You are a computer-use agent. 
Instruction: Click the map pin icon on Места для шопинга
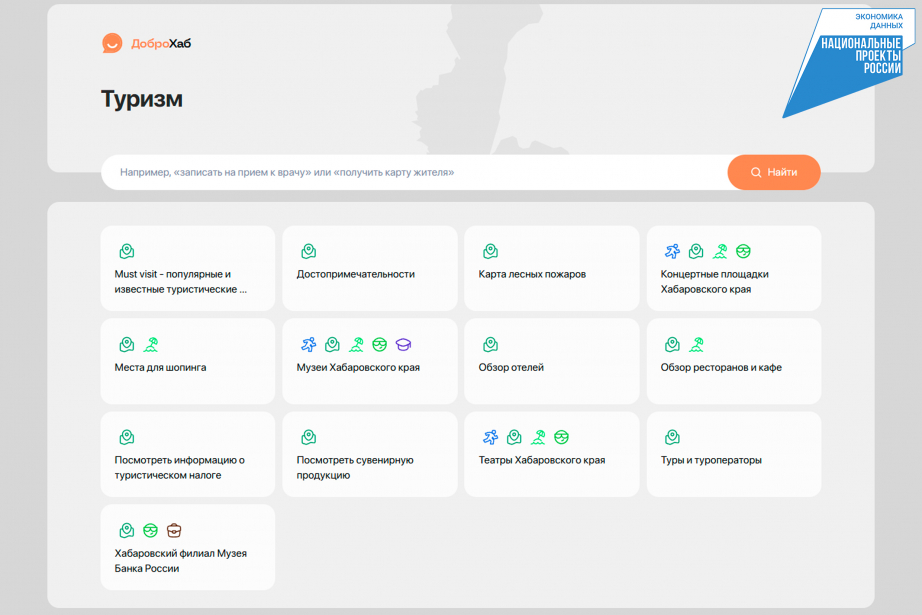(x=126, y=345)
